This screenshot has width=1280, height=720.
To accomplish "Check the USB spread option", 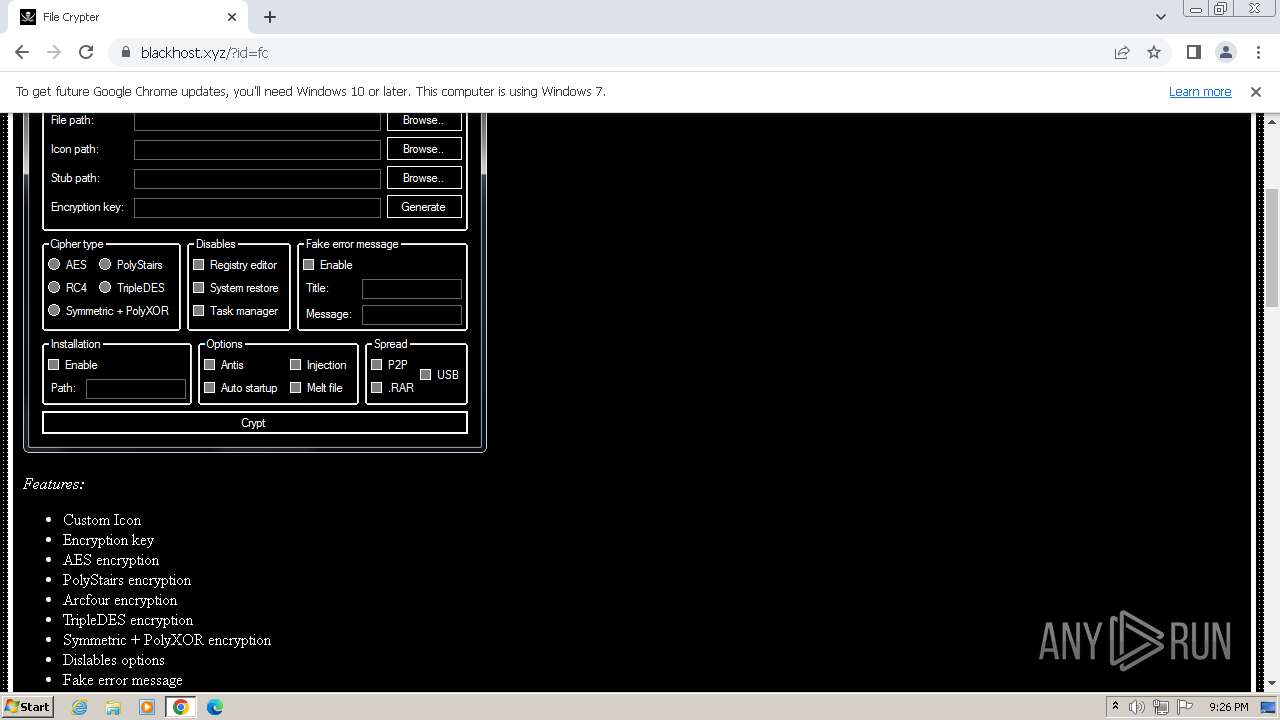I will coord(426,375).
